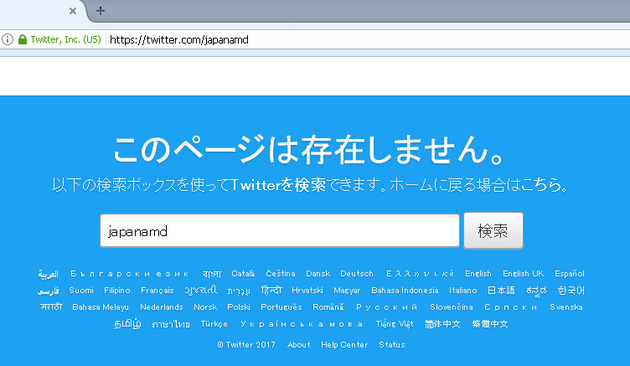The width and height of the screenshot is (630, 366).
Task: Select the Tamil தமிழ் language link
Action: point(127,324)
